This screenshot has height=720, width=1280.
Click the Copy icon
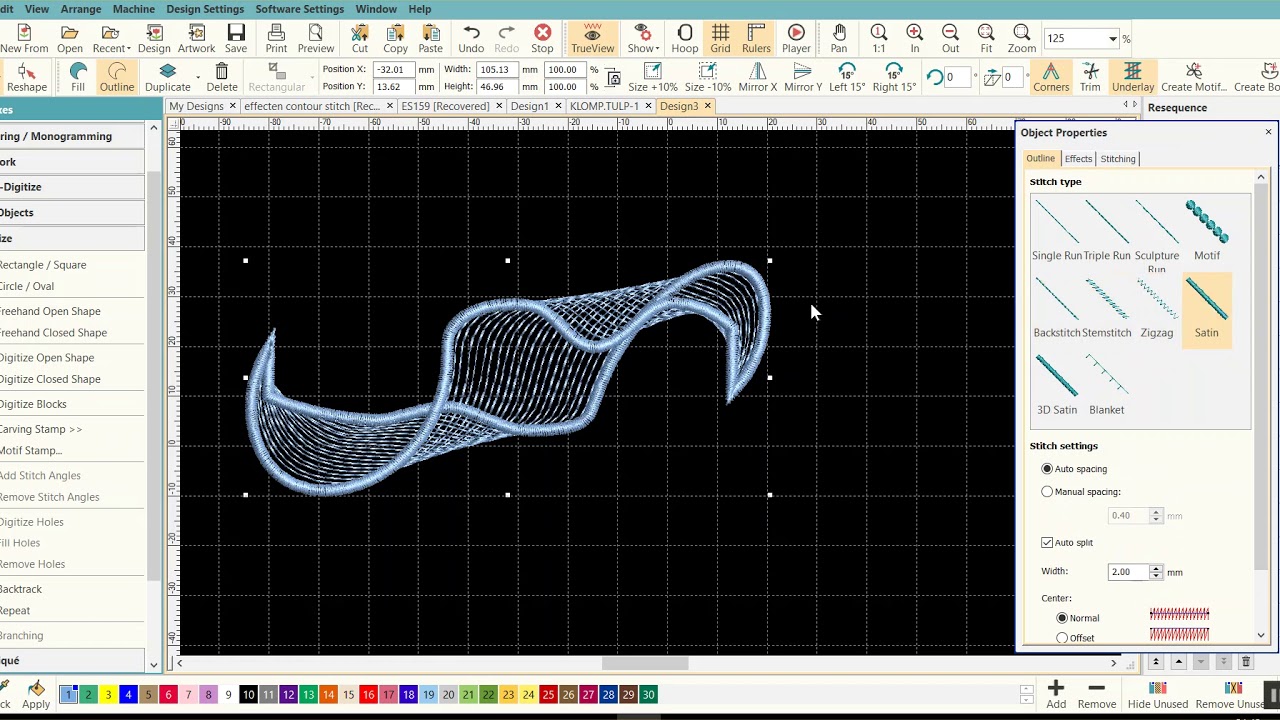click(x=395, y=38)
